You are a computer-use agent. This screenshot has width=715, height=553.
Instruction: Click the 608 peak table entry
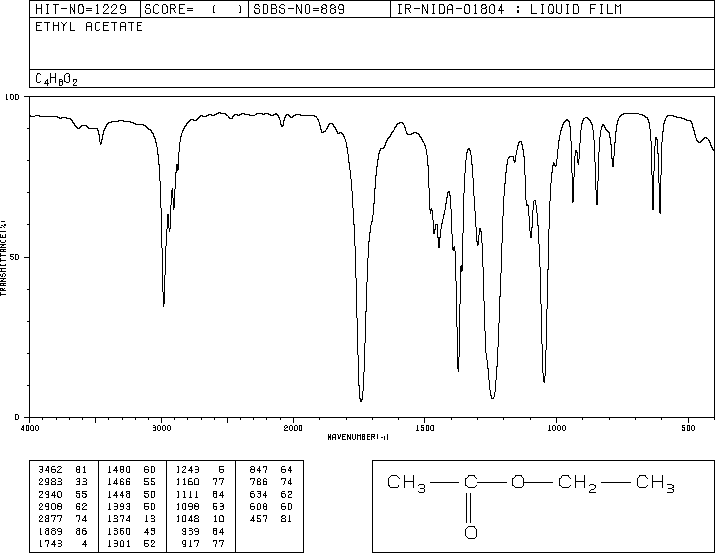[271, 506]
